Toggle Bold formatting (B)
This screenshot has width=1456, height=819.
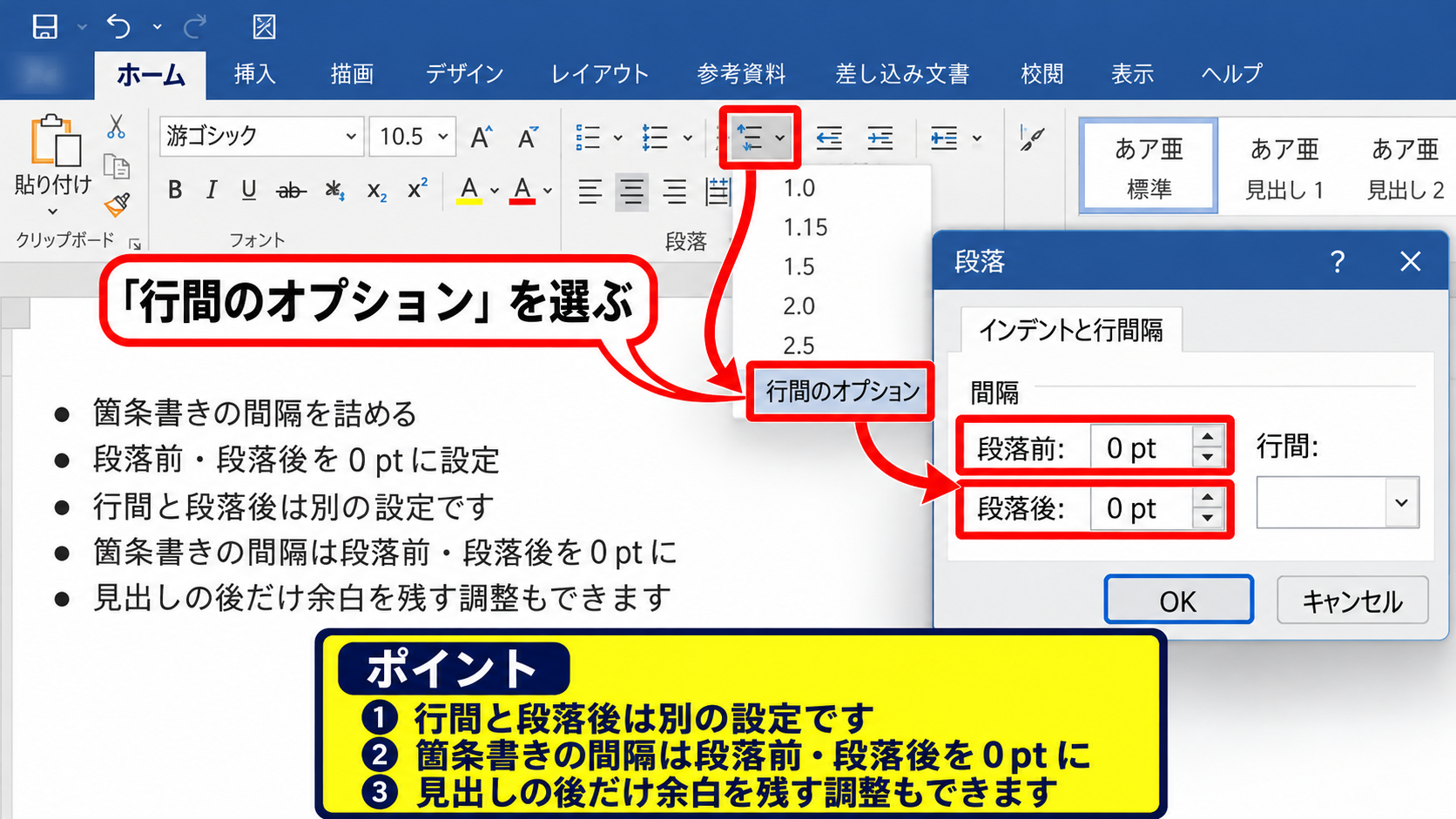175,190
